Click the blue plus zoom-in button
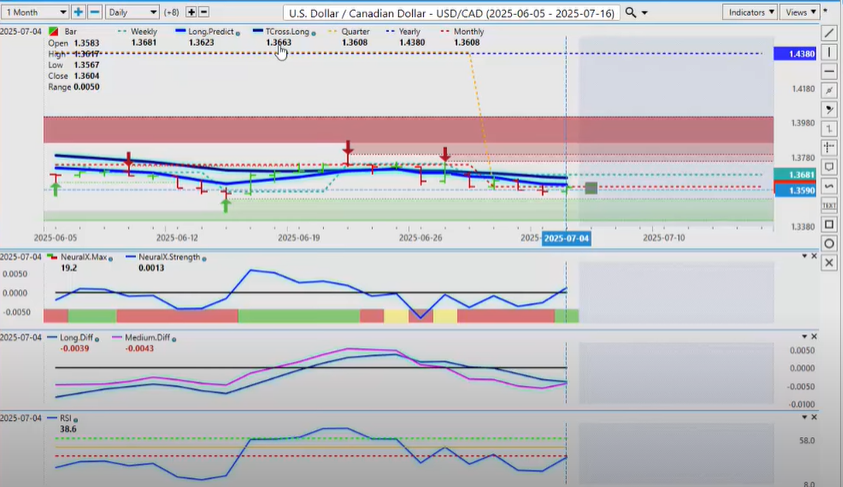The image size is (843, 487). [78, 12]
